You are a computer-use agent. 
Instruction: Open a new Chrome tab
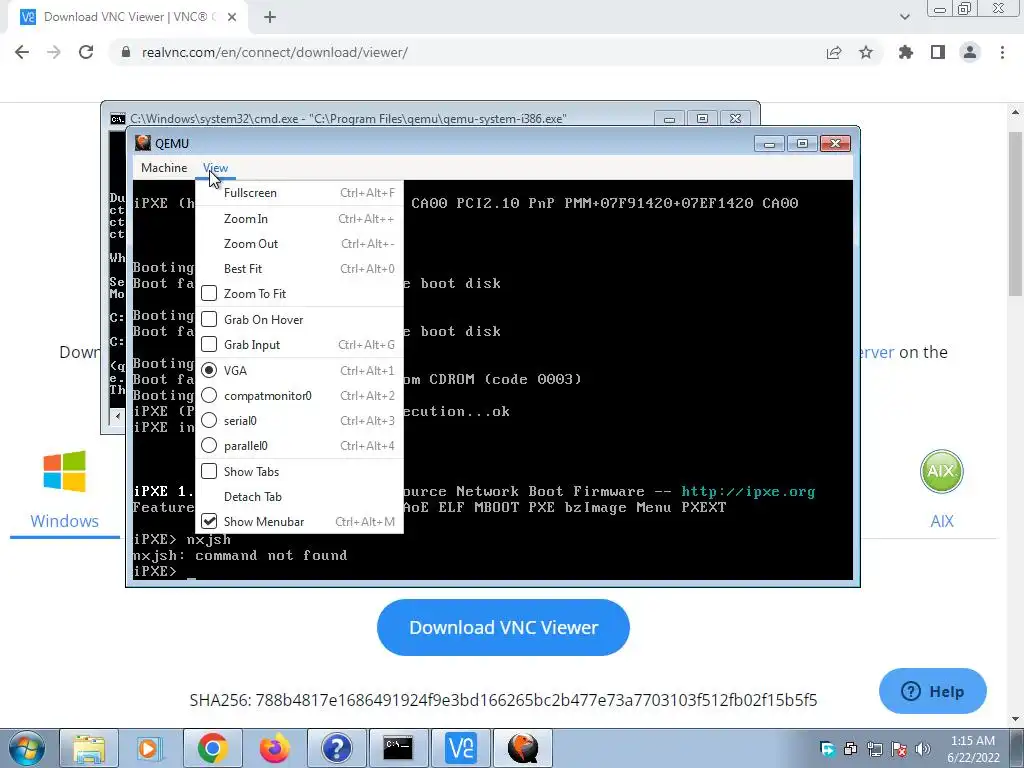coord(270,17)
